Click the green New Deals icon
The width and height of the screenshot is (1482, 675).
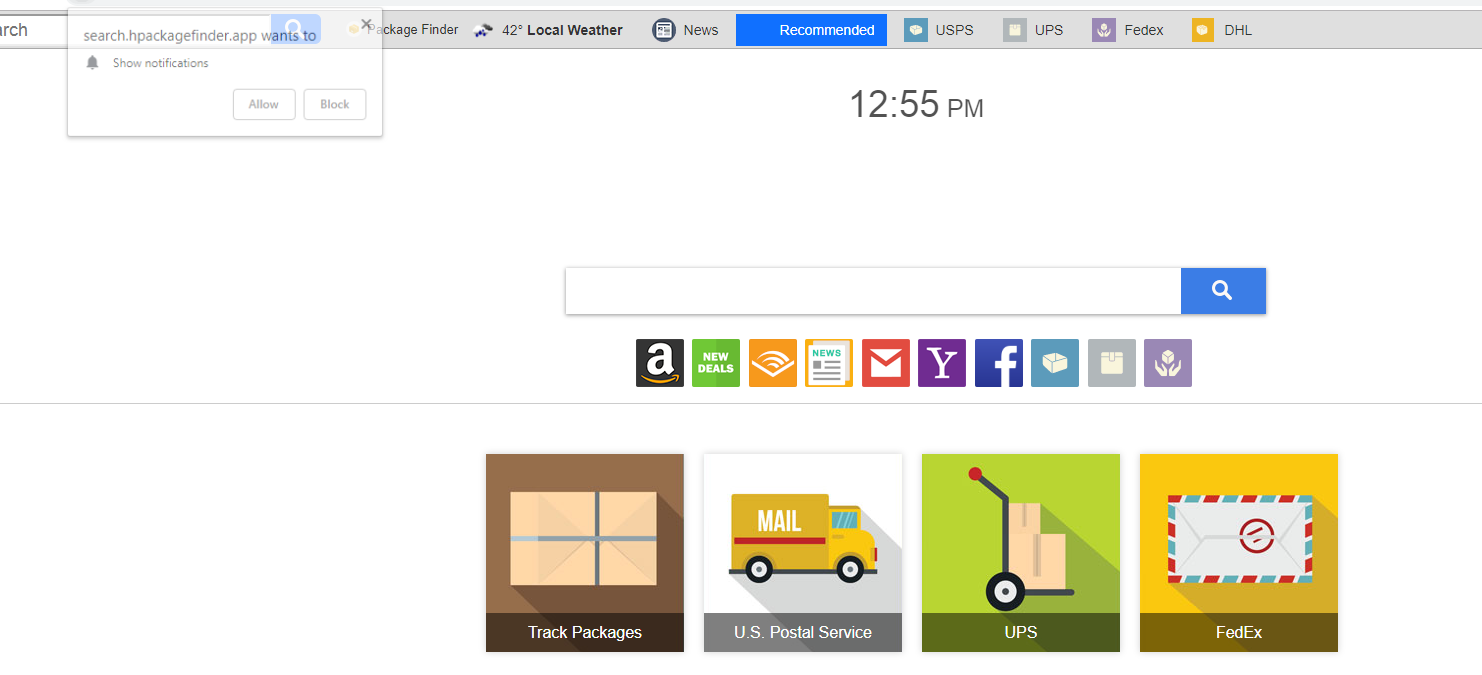(x=716, y=363)
